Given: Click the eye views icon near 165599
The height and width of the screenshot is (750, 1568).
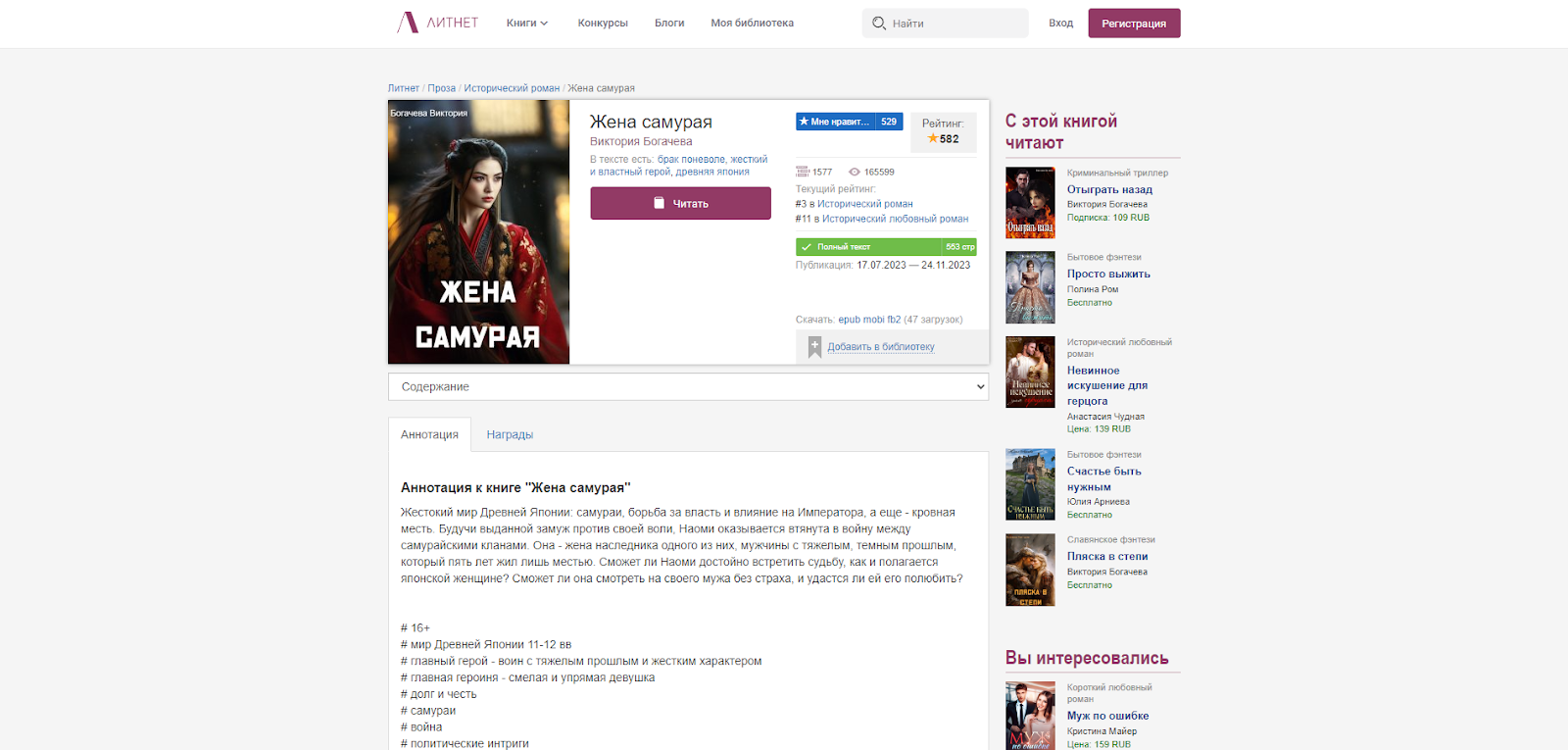Looking at the screenshot, I should [855, 172].
